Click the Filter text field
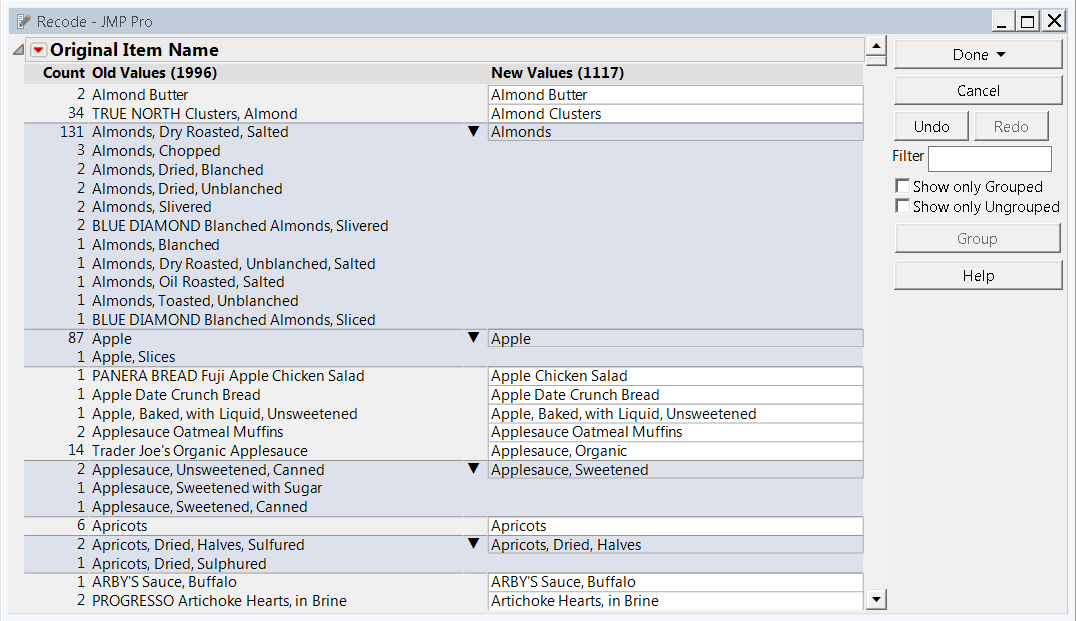Image resolution: width=1076 pixels, height=621 pixels. pyautogui.click(x=989, y=159)
